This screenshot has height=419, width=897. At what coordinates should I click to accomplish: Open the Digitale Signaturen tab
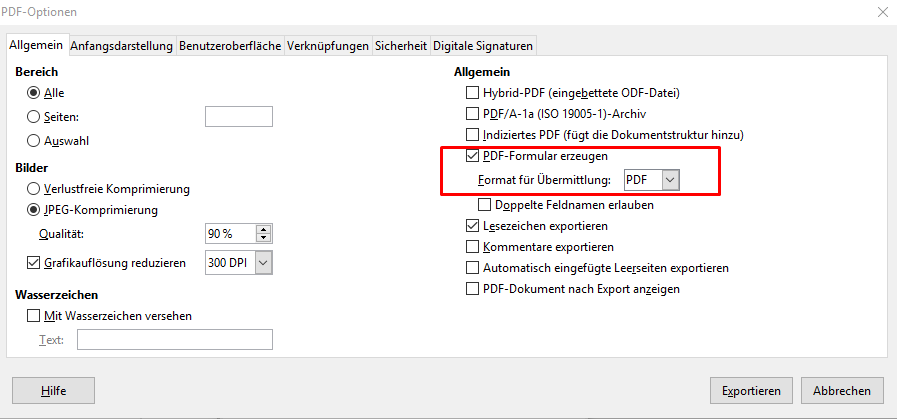pos(485,45)
